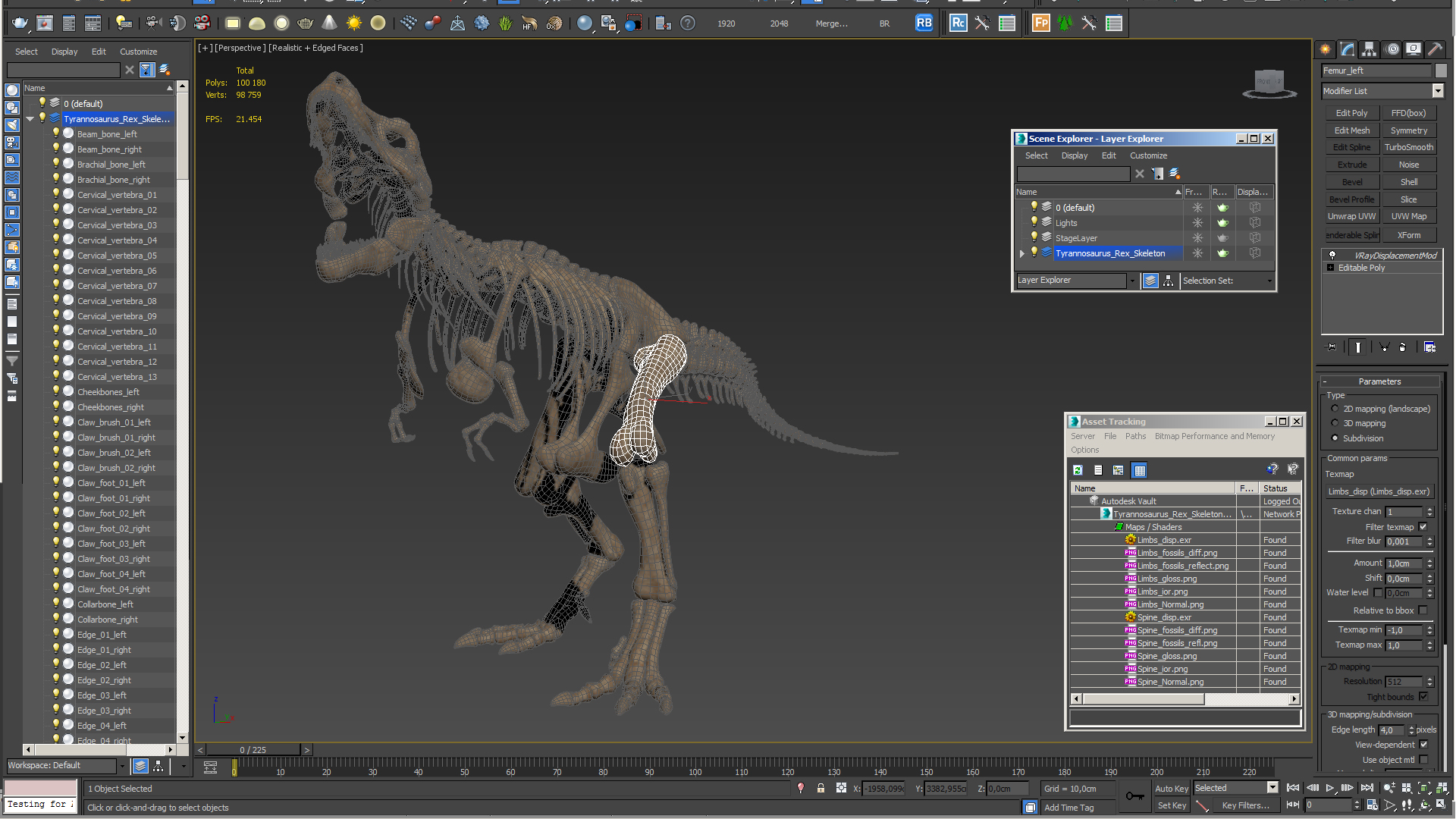The image size is (1456, 819).
Task: Open the Selected key filter dropdown
Action: point(1272,789)
